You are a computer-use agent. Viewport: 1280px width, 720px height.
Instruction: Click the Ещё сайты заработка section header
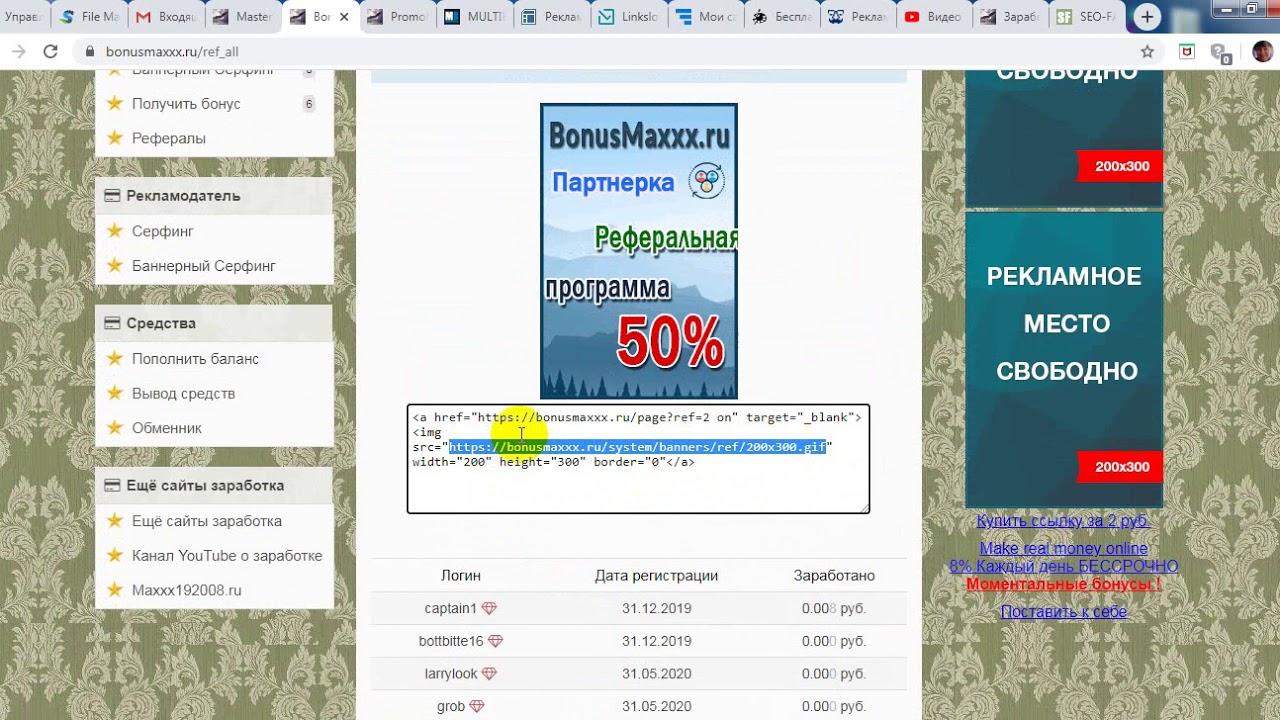(214, 485)
